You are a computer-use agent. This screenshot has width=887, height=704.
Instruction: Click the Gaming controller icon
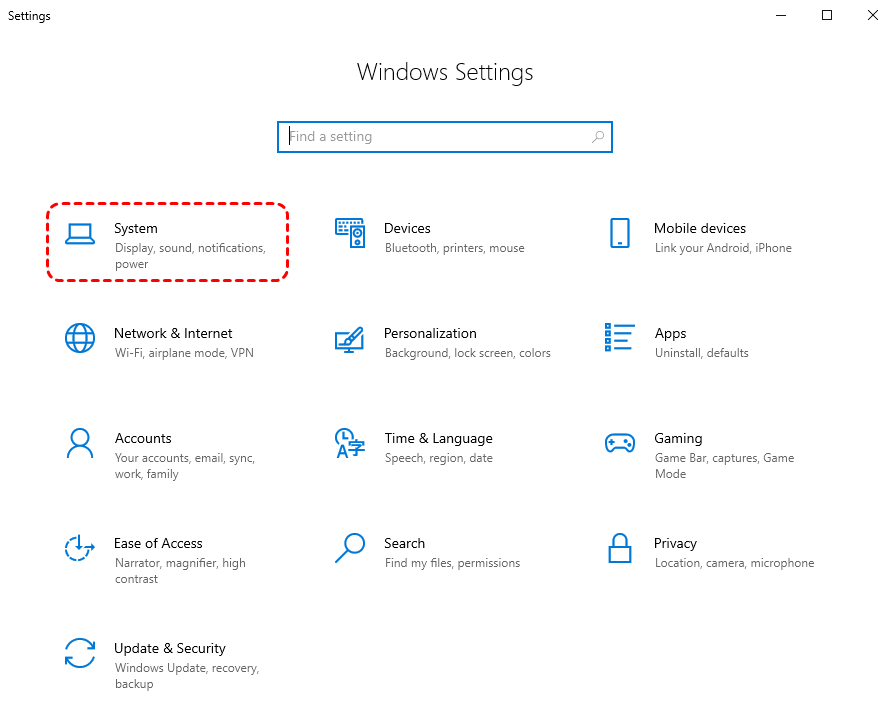619,443
